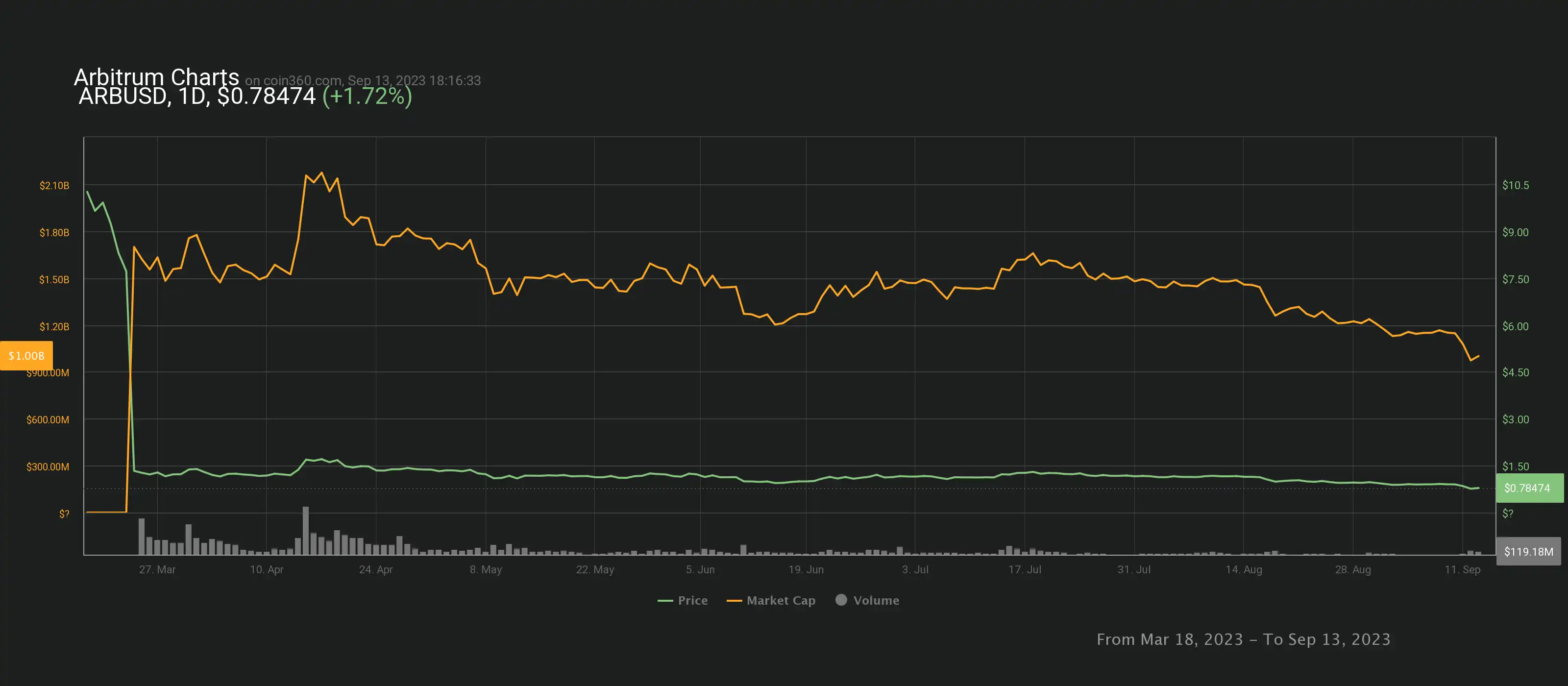The image size is (1568, 686).
Task: Click the 24. Apr date axis label
Action: click(375, 569)
